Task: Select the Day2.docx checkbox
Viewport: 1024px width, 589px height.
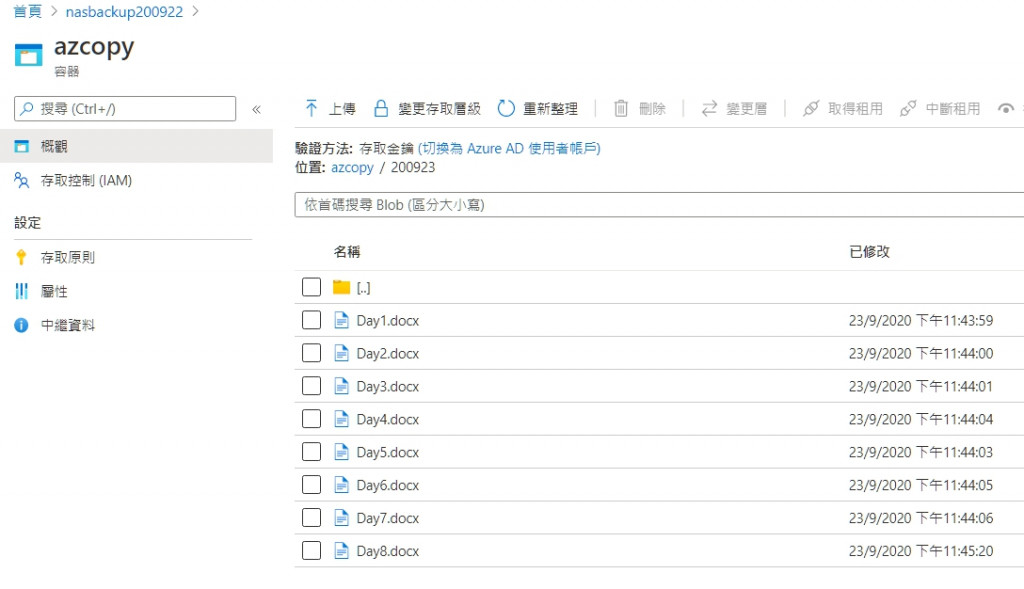Action: (312, 353)
